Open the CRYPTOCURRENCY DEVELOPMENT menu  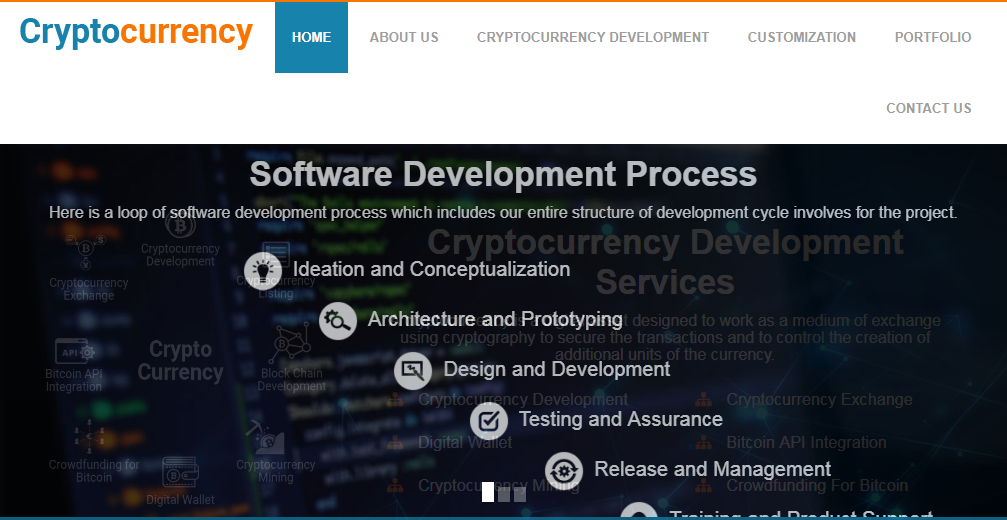click(593, 37)
